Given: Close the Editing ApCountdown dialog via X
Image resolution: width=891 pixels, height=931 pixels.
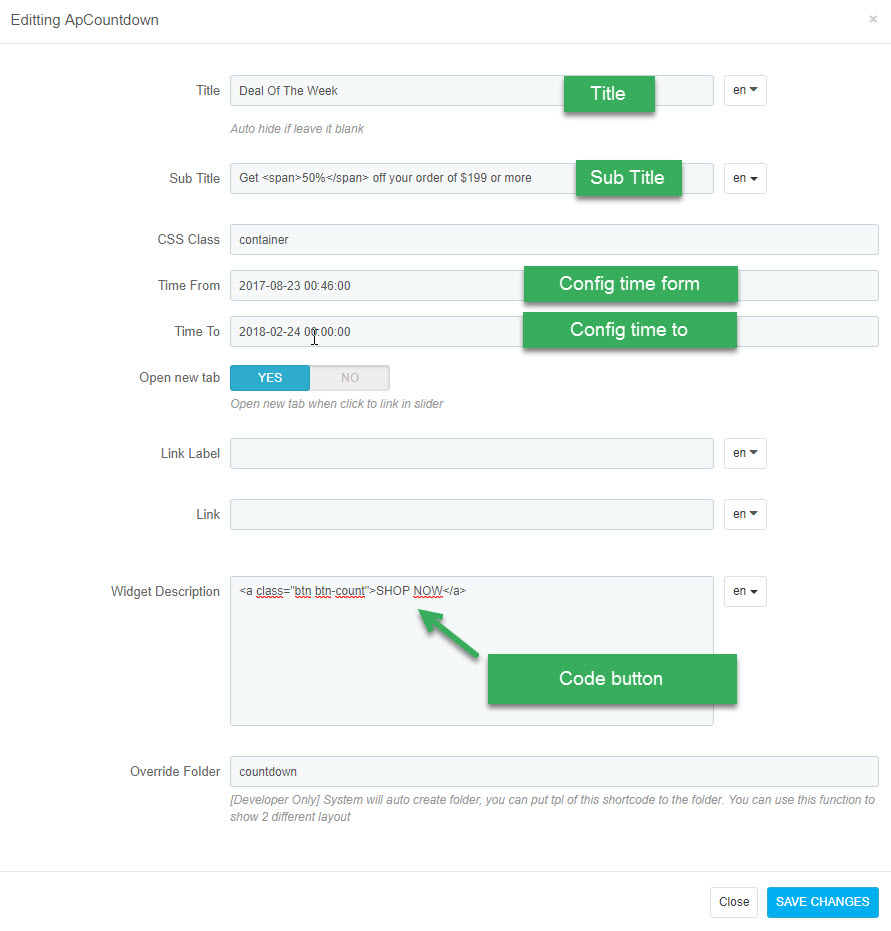Looking at the screenshot, I should (873, 19).
